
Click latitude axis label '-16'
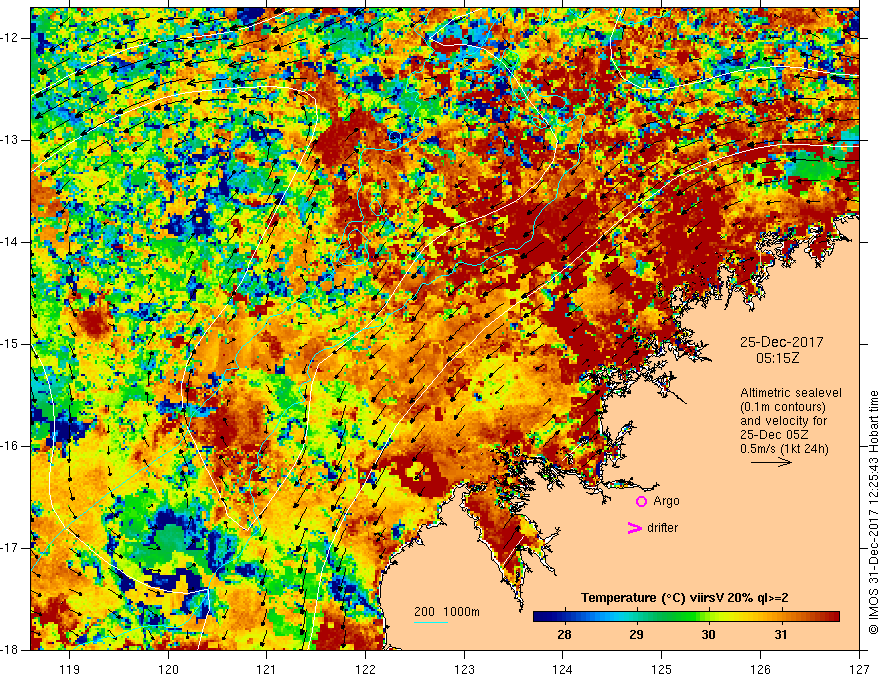pos(10,446)
